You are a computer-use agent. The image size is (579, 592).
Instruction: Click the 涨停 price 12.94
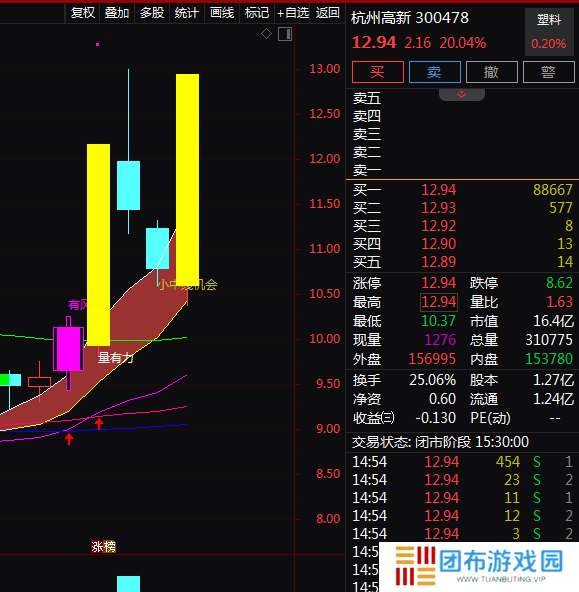439,283
